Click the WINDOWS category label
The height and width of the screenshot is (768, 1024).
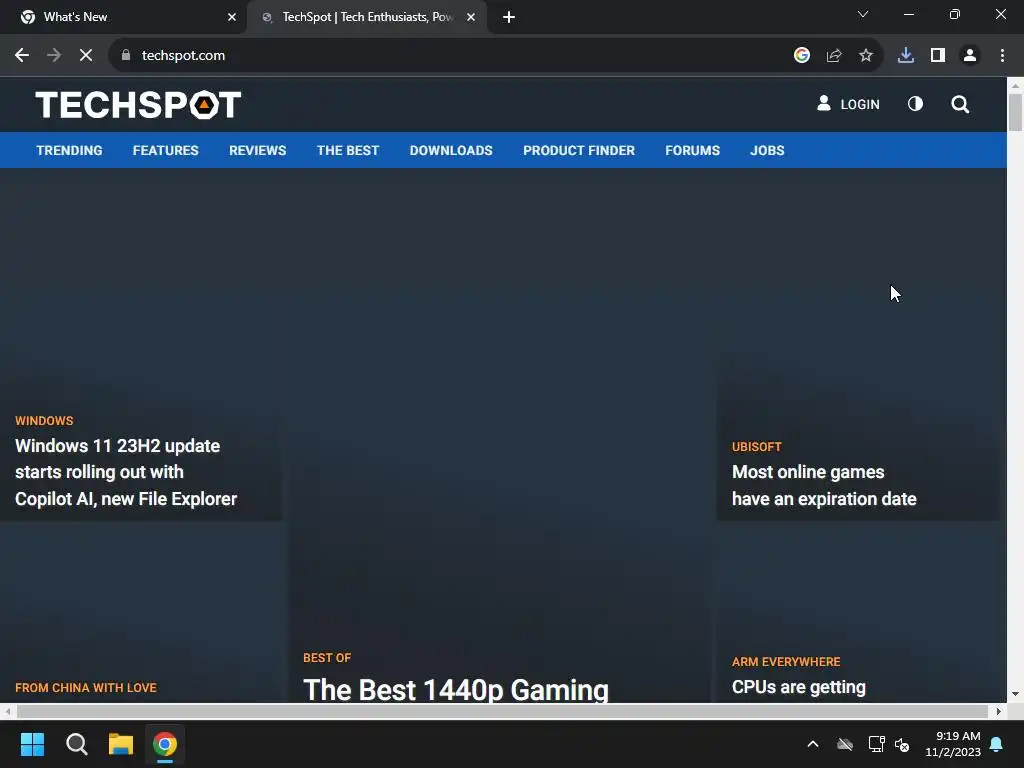pyautogui.click(x=44, y=421)
